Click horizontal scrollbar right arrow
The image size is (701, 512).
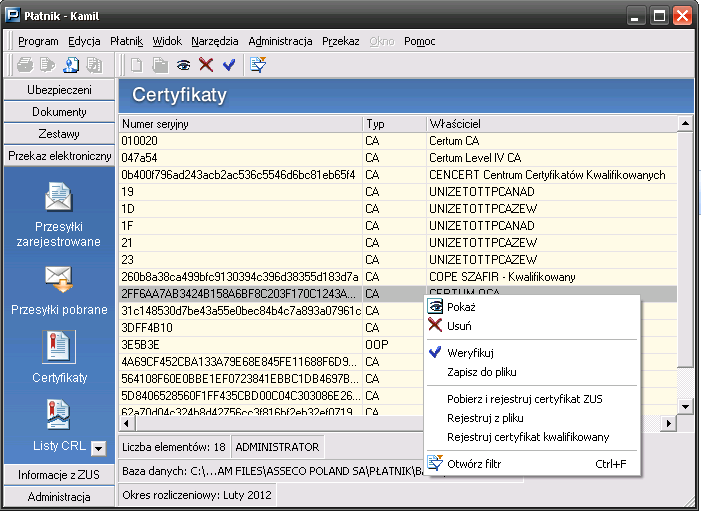668,423
